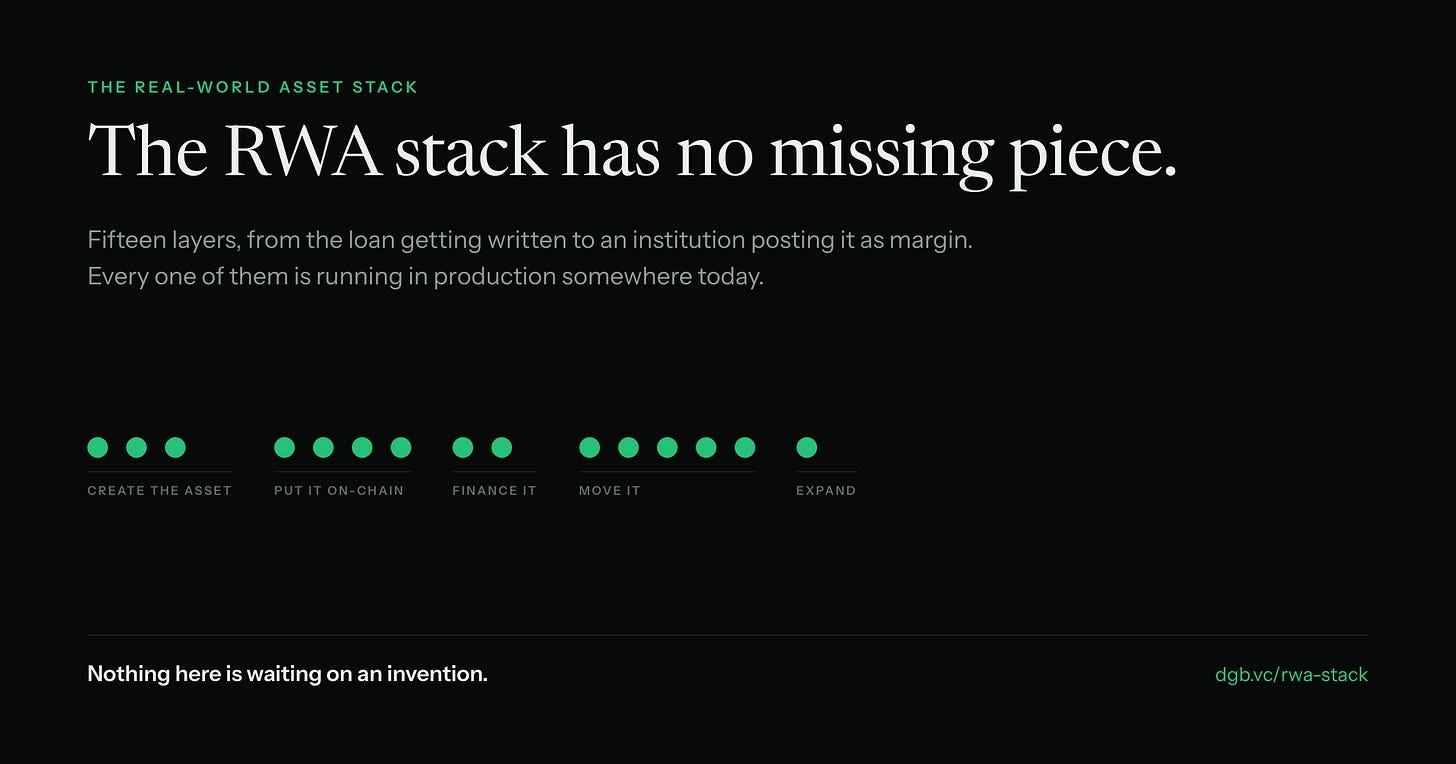Click the first green dot above Create the Asset
Viewport: 1456px width, 764px height.
(x=98, y=447)
